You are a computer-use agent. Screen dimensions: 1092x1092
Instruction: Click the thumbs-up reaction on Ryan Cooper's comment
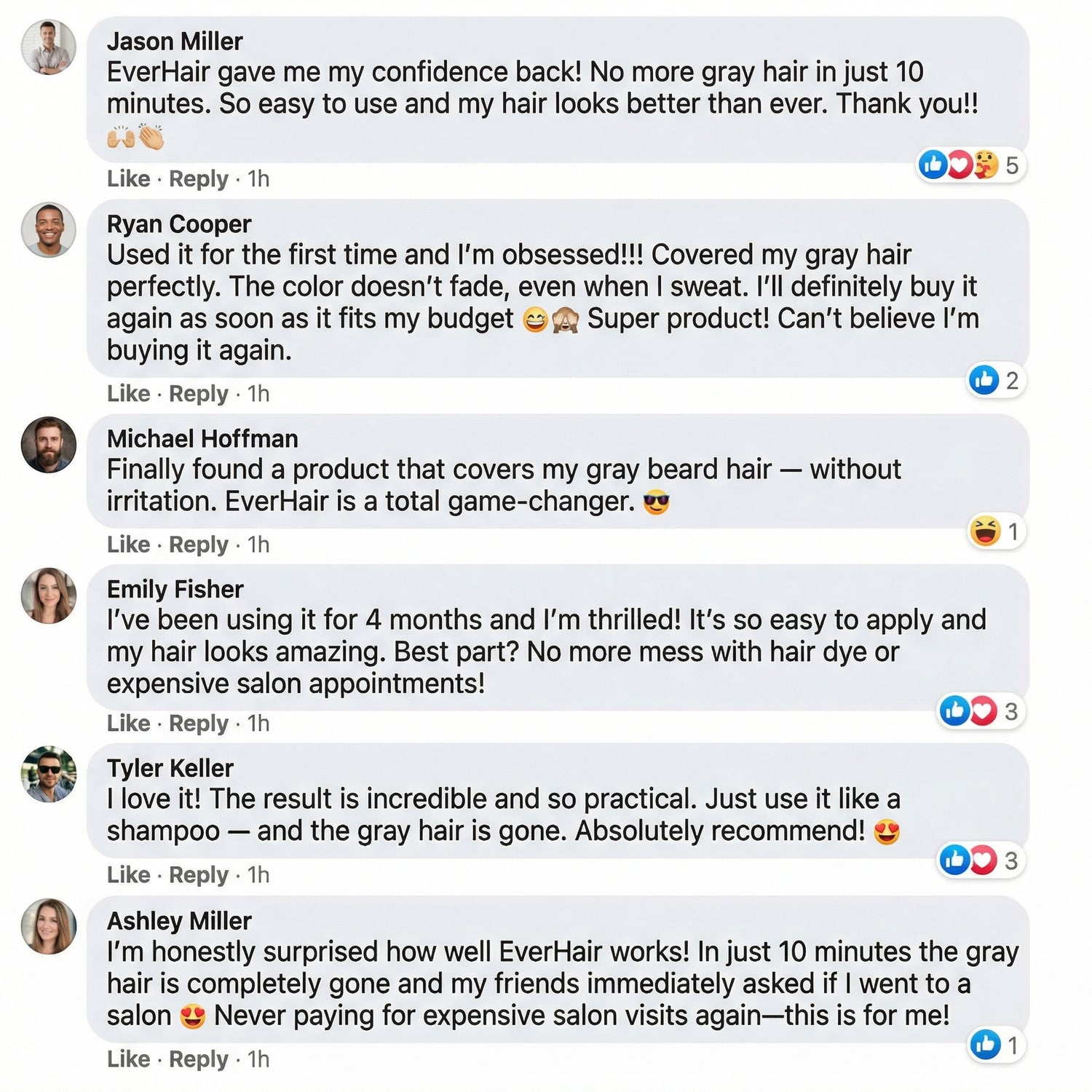(984, 380)
